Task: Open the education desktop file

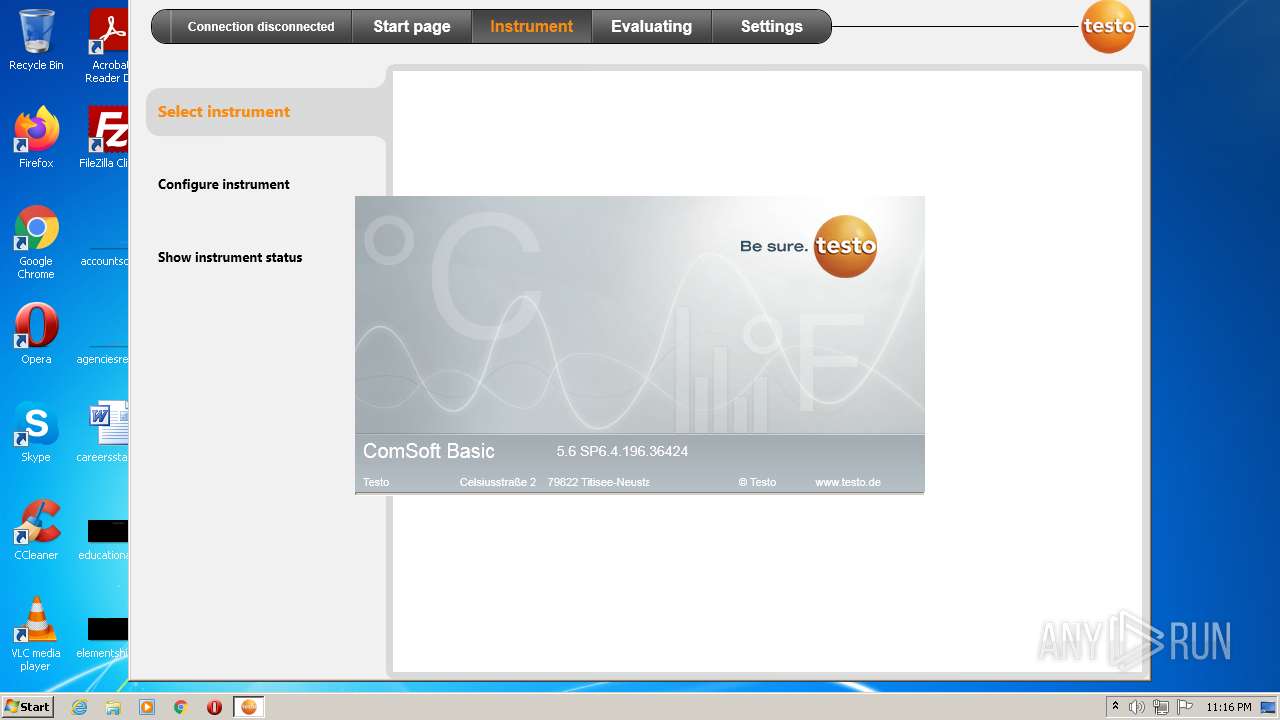Action: click(105, 540)
